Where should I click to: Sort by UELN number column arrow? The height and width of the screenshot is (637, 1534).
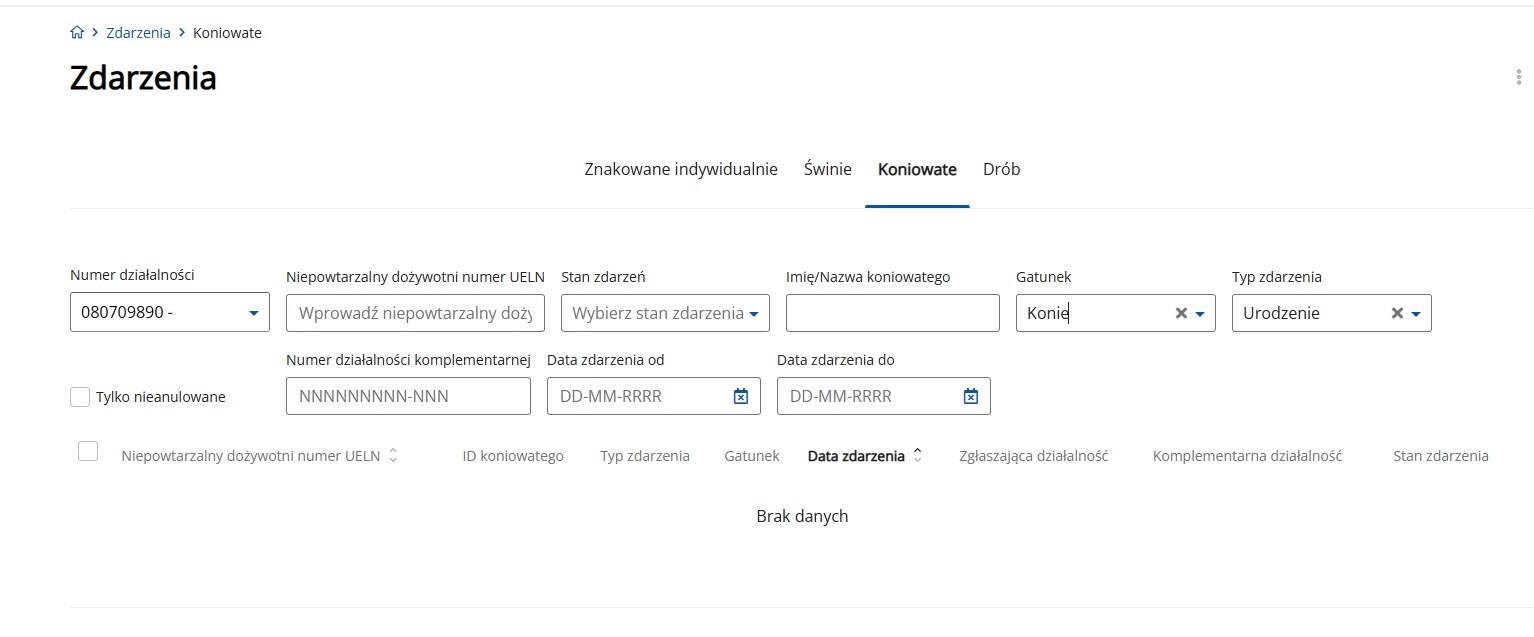pos(393,456)
